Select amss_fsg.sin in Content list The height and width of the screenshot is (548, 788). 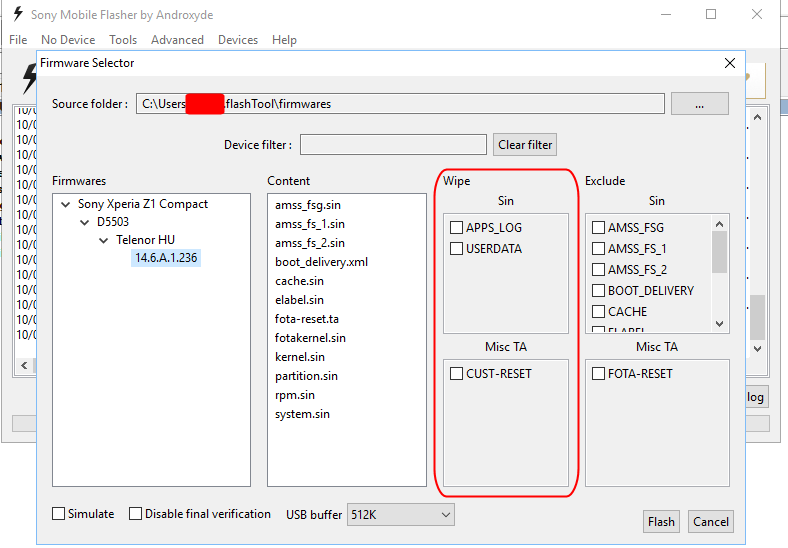(x=308, y=205)
